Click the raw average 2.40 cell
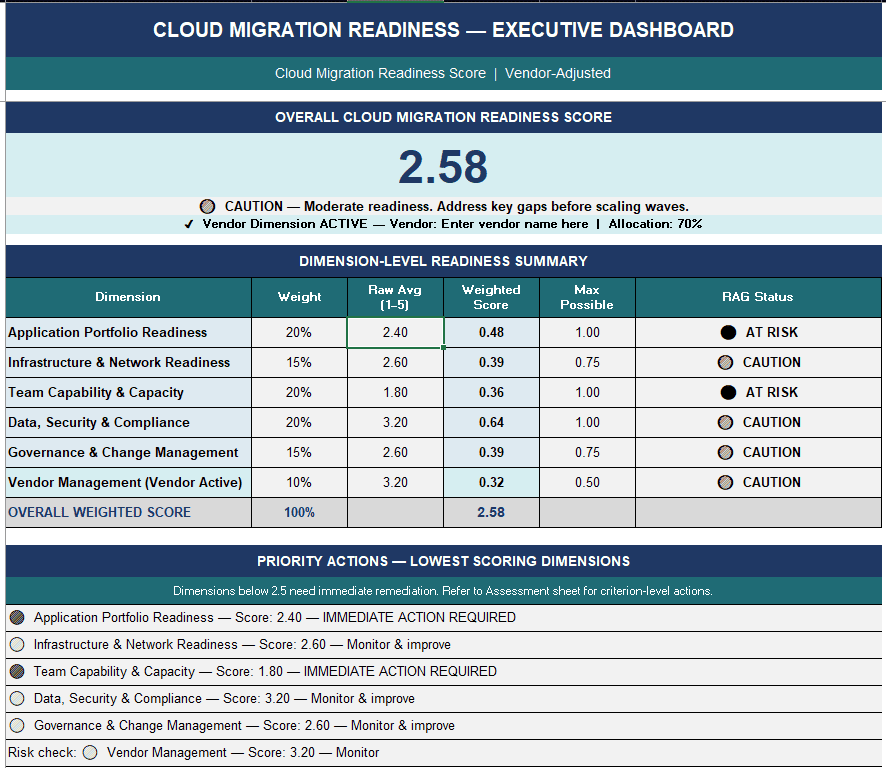The image size is (886, 768). click(x=395, y=332)
